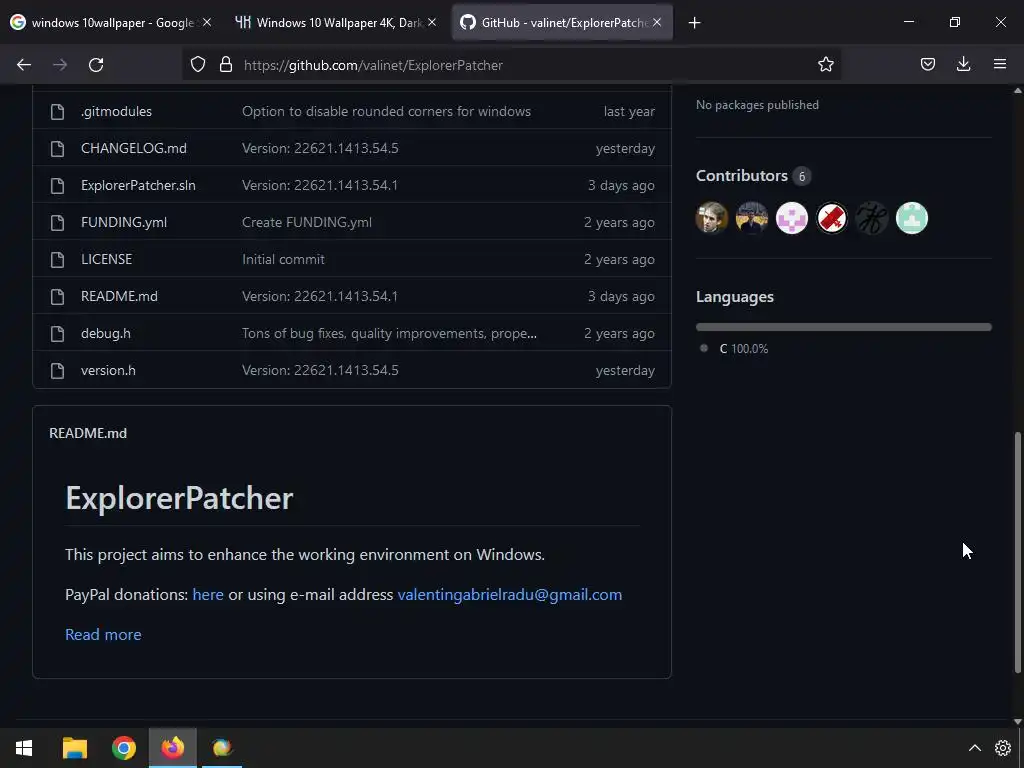This screenshot has width=1024, height=768.
Task: Click file icon beside LICENSE
Action: click(57, 260)
